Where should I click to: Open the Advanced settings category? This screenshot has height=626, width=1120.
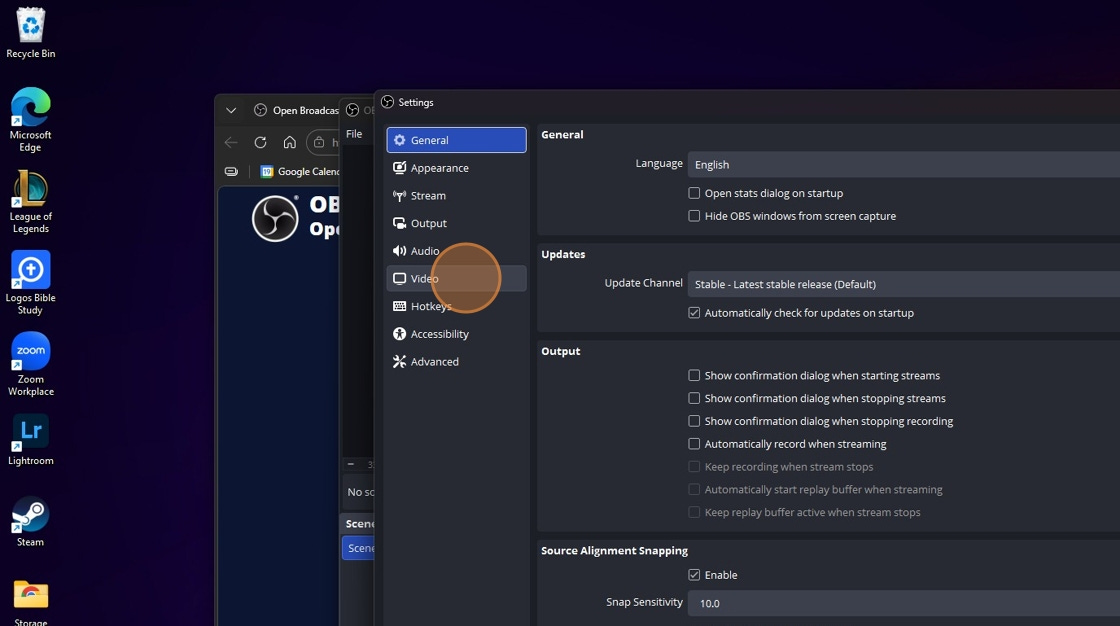pyautogui.click(x=456, y=362)
